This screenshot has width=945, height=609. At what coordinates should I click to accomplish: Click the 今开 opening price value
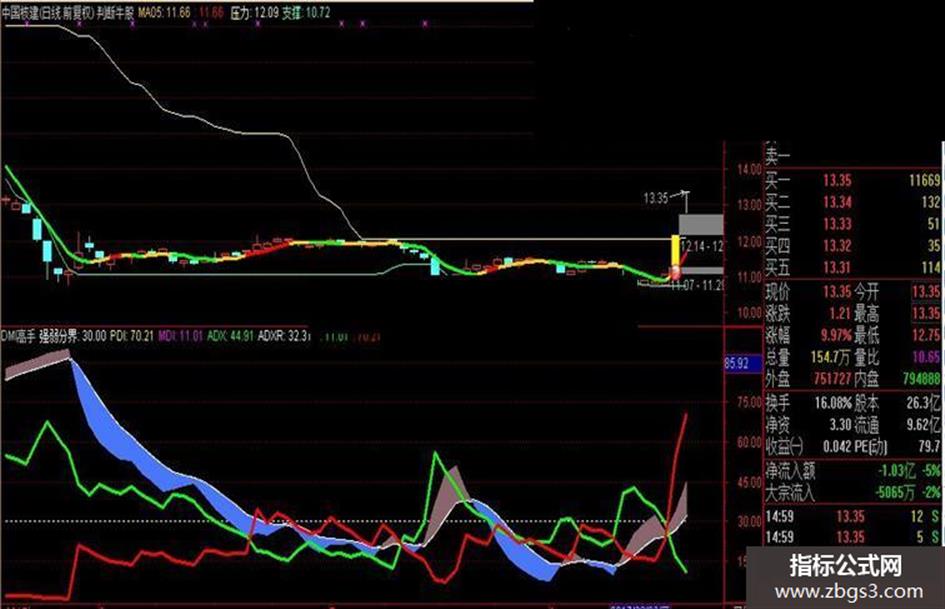point(926,292)
